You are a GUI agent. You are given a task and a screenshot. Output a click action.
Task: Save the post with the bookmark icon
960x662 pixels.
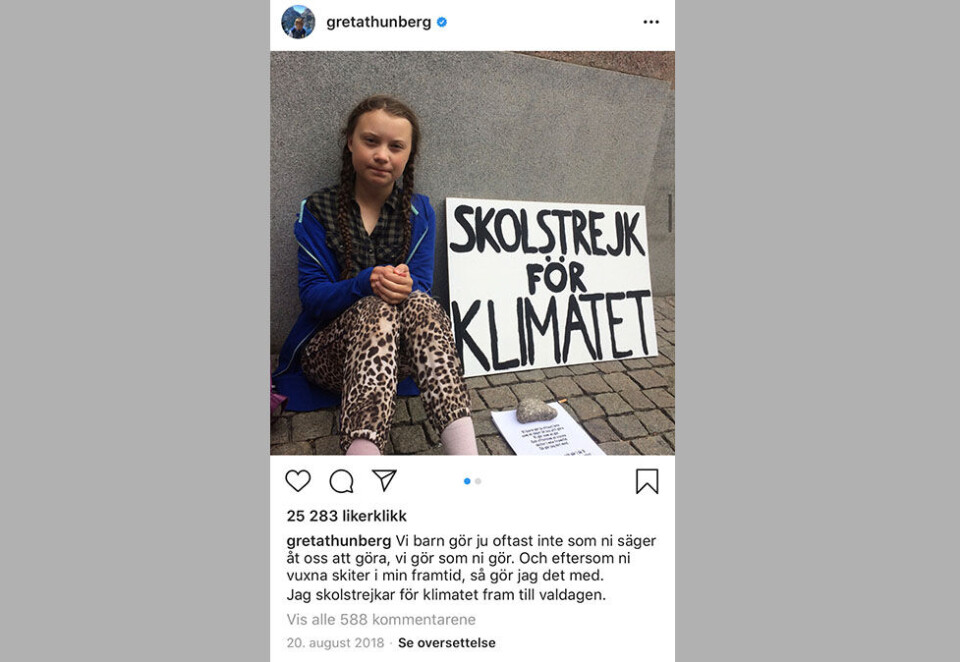point(647,481)
